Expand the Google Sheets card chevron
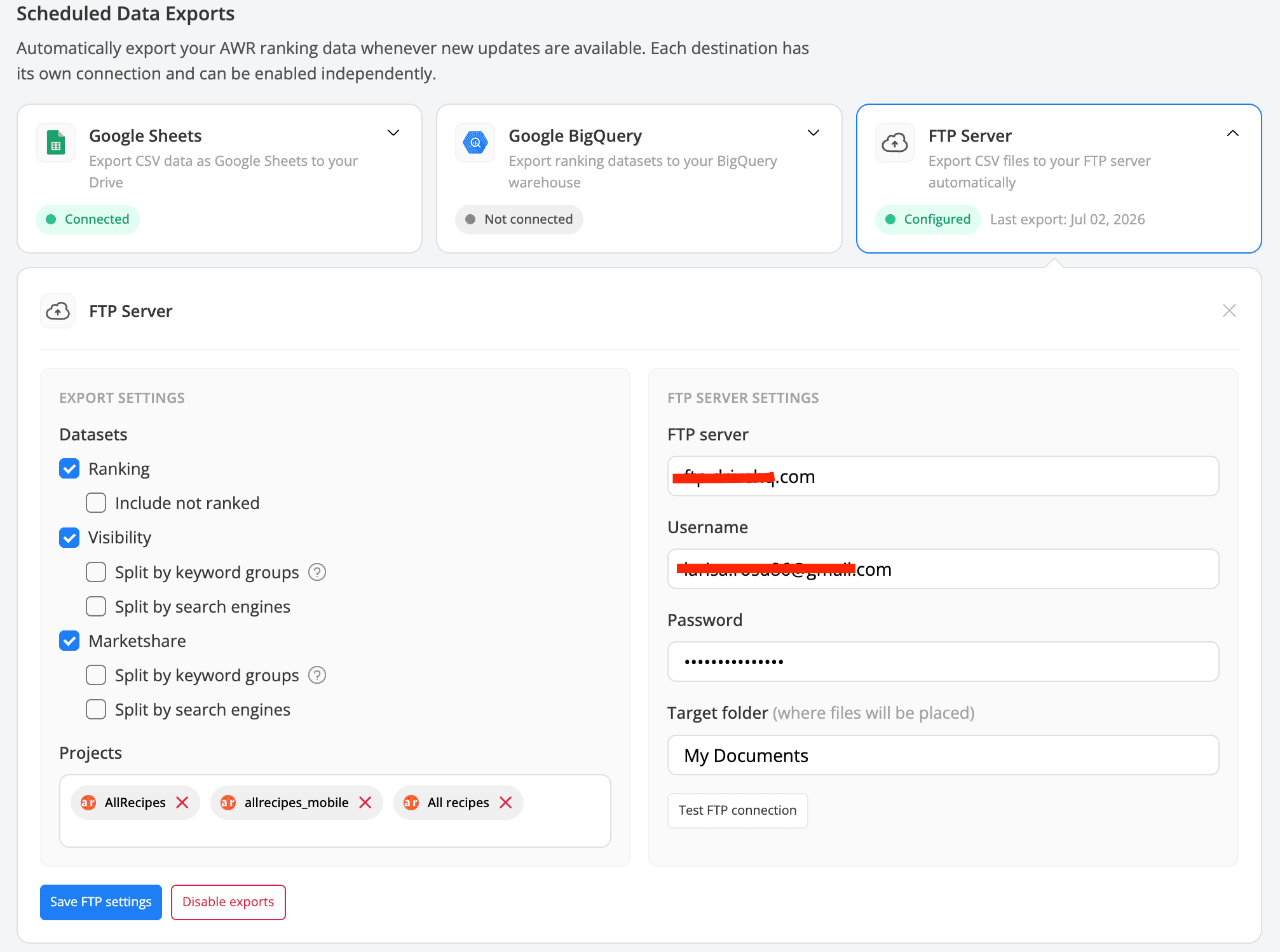Viewport: 1280px width, 952px height. pos(393,133)
